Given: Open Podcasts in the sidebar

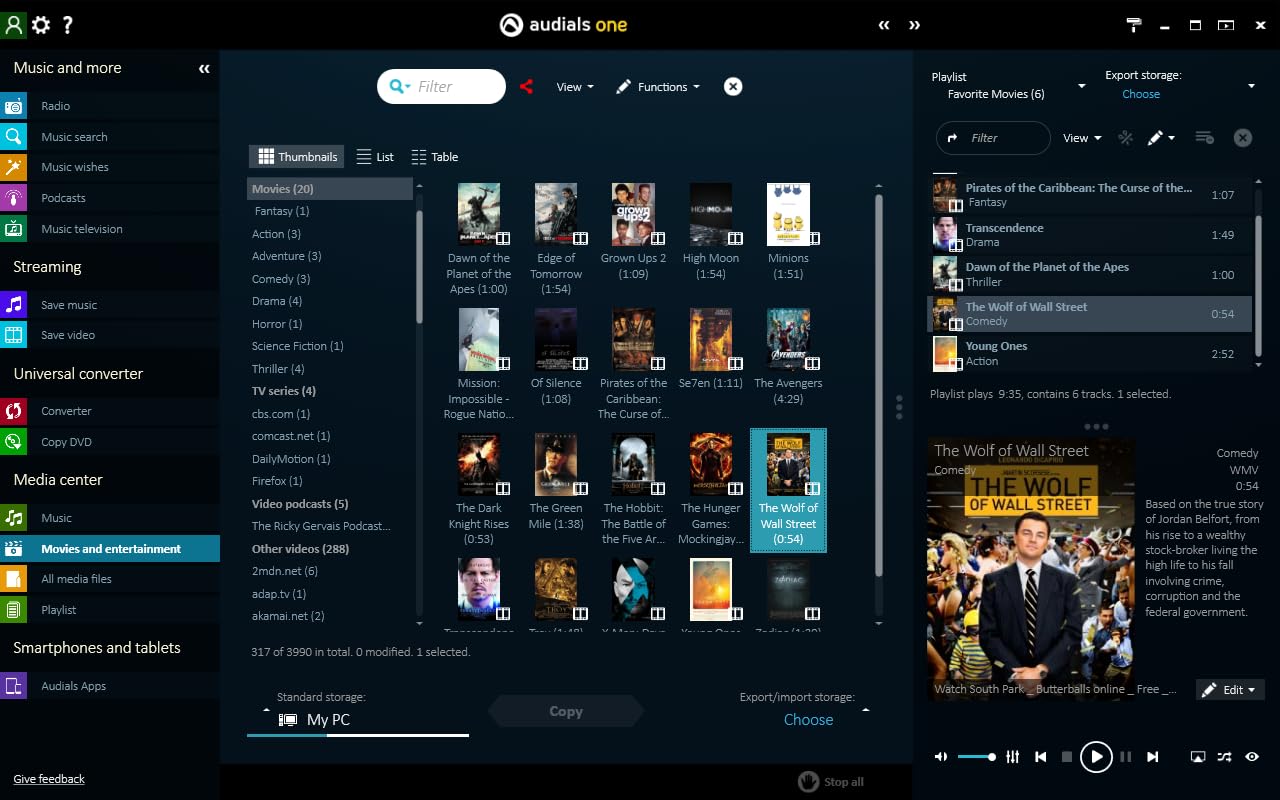Looking at the screenshot, I should 110,198.
